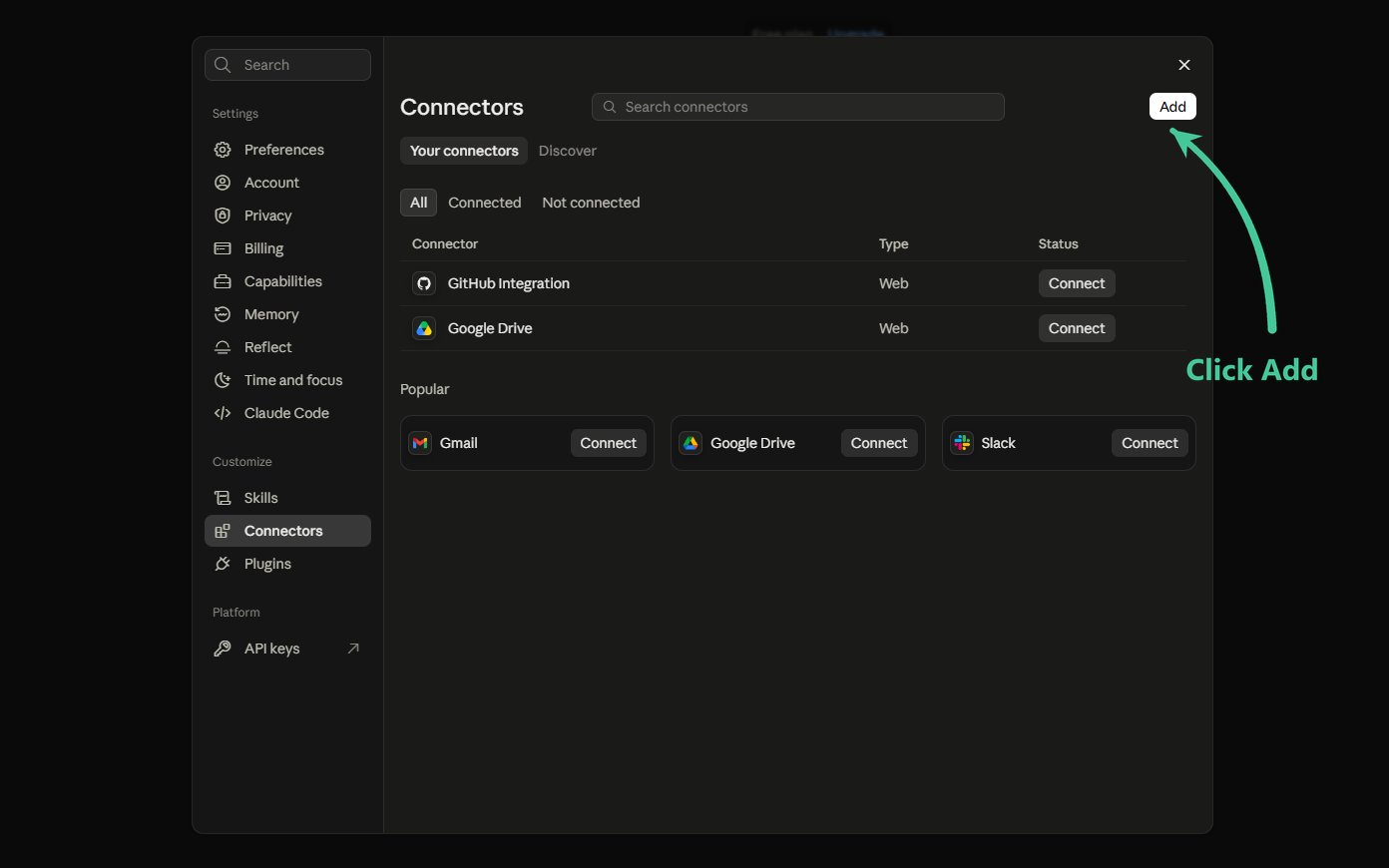Open the Skills page
This screenshot has width=1389, height=868.
tap(287, 498)
